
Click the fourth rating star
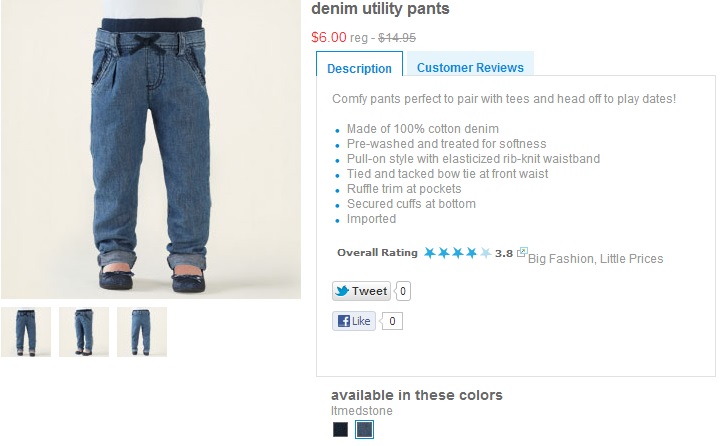[472, 253]
